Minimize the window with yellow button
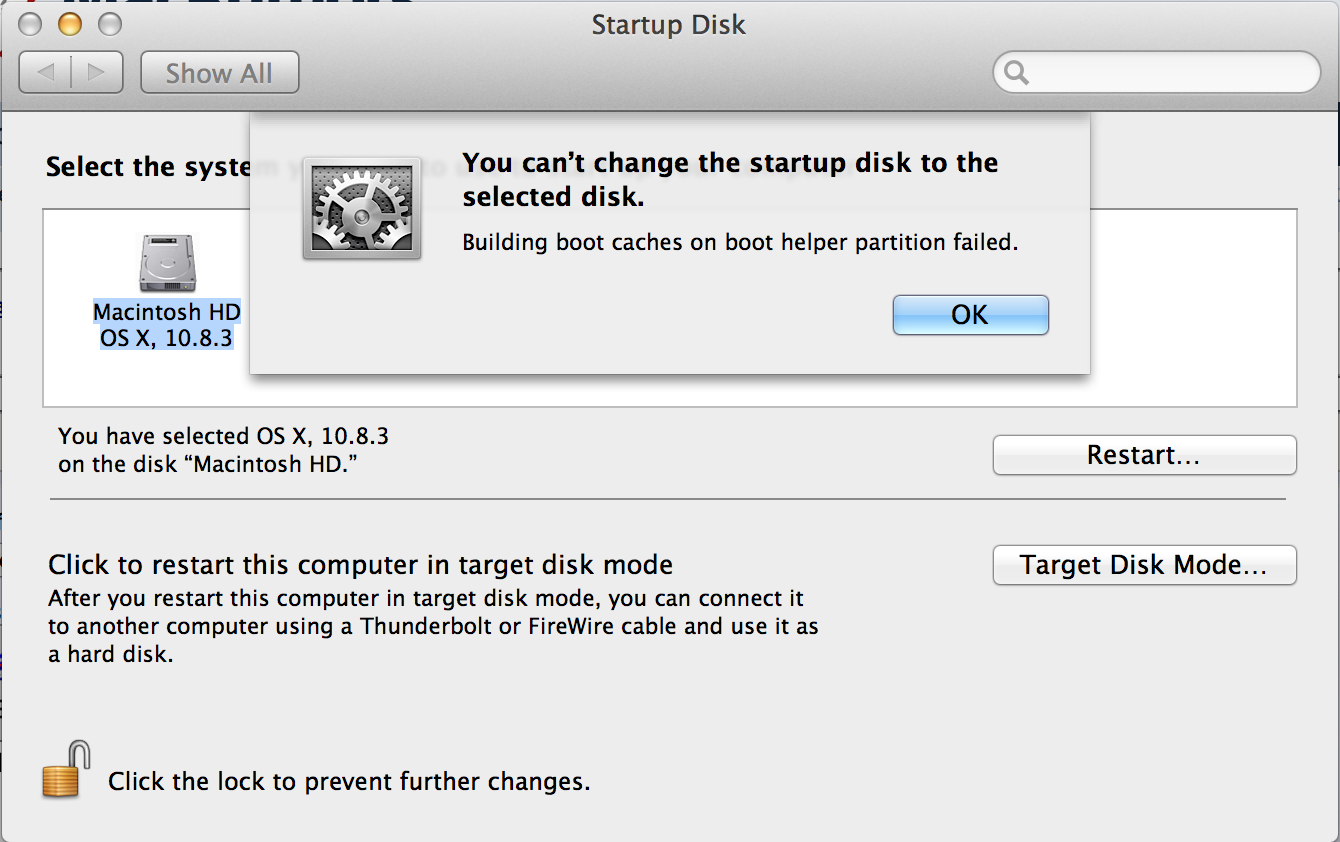This screenshot has width=1340, height=842. (69, 24)
